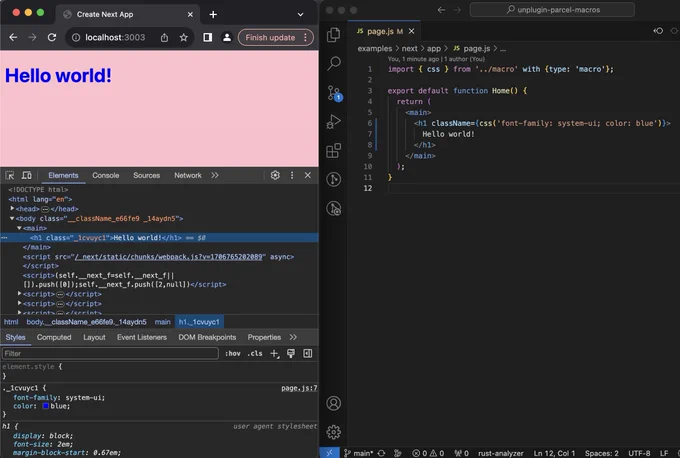Open Chrome tab search dropdown chevron

coord(300,14)
